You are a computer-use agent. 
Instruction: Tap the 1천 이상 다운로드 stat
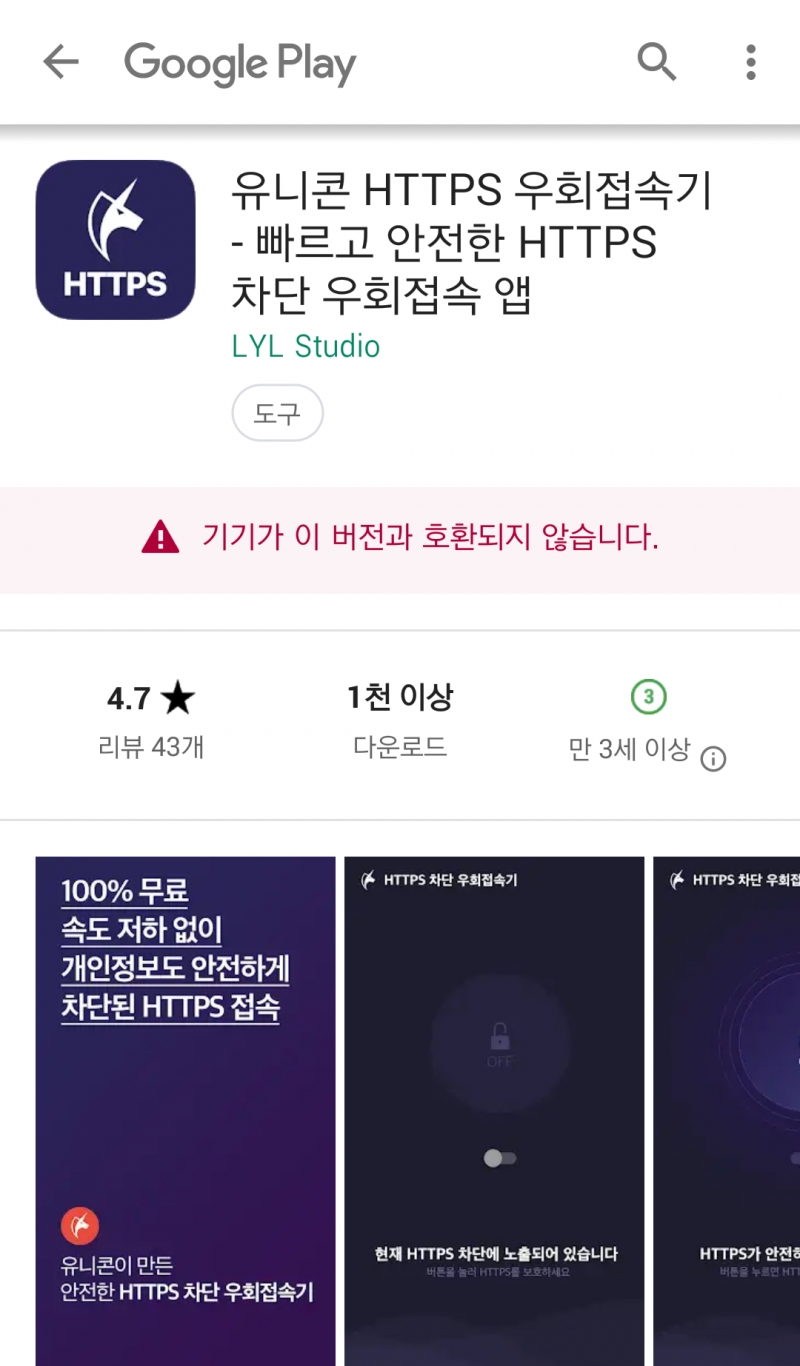coord(400,720)
